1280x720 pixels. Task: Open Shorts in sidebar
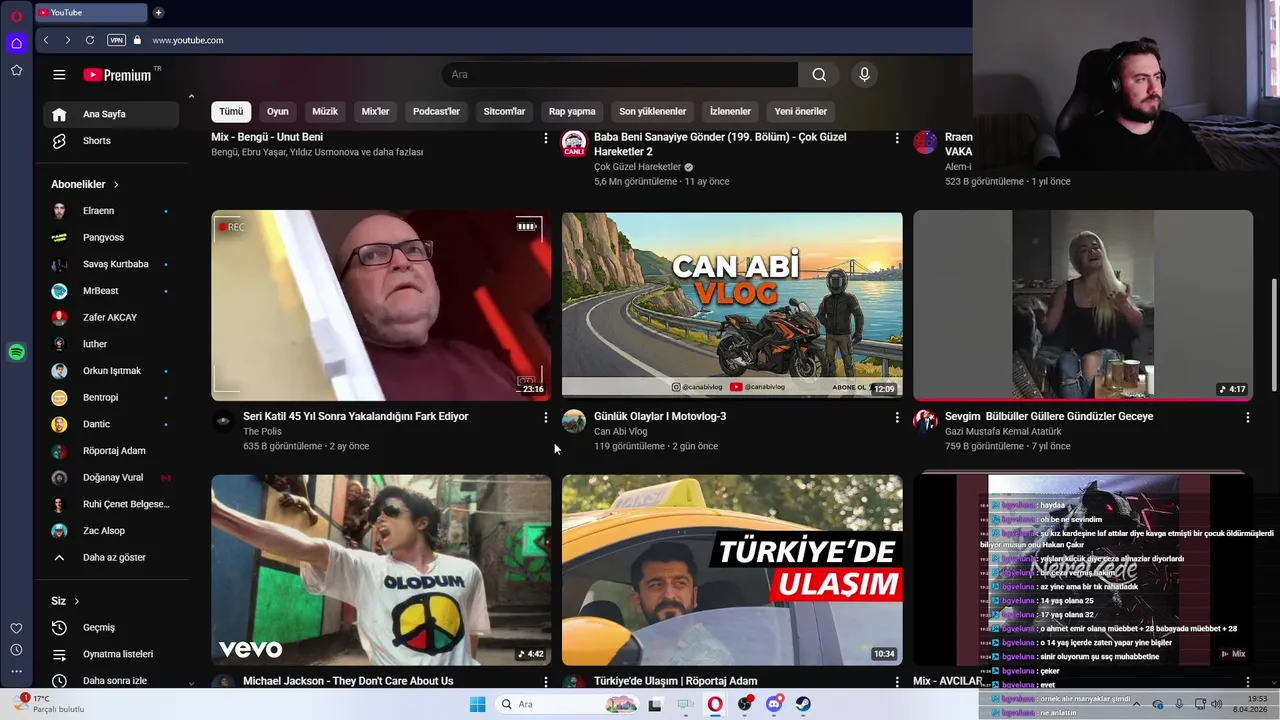[111, 141]
